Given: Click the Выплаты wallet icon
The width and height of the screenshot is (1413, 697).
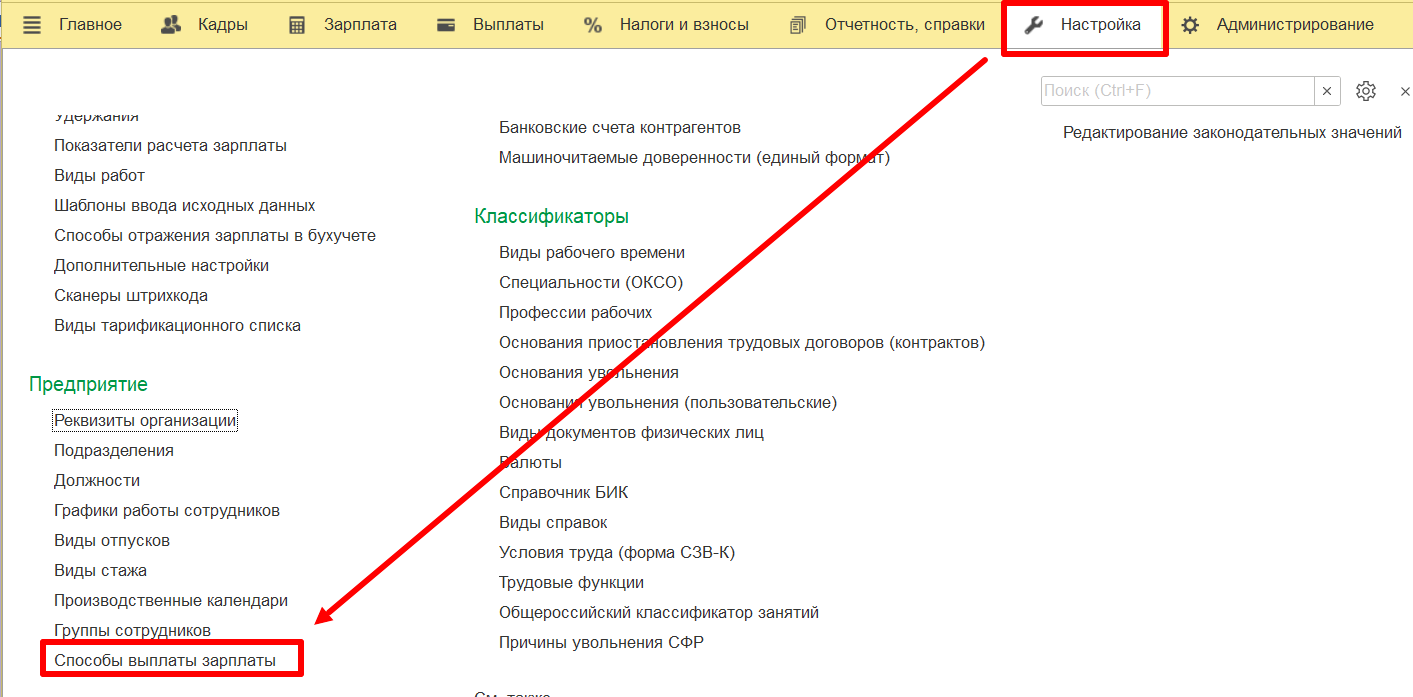Looking at the screenshot, I should click(x=446, y=25).
